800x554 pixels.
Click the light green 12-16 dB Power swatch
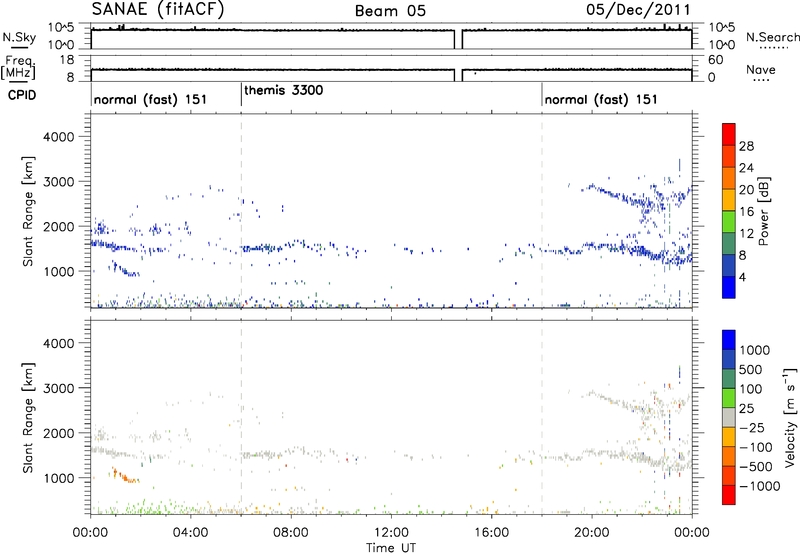[729, 222]
